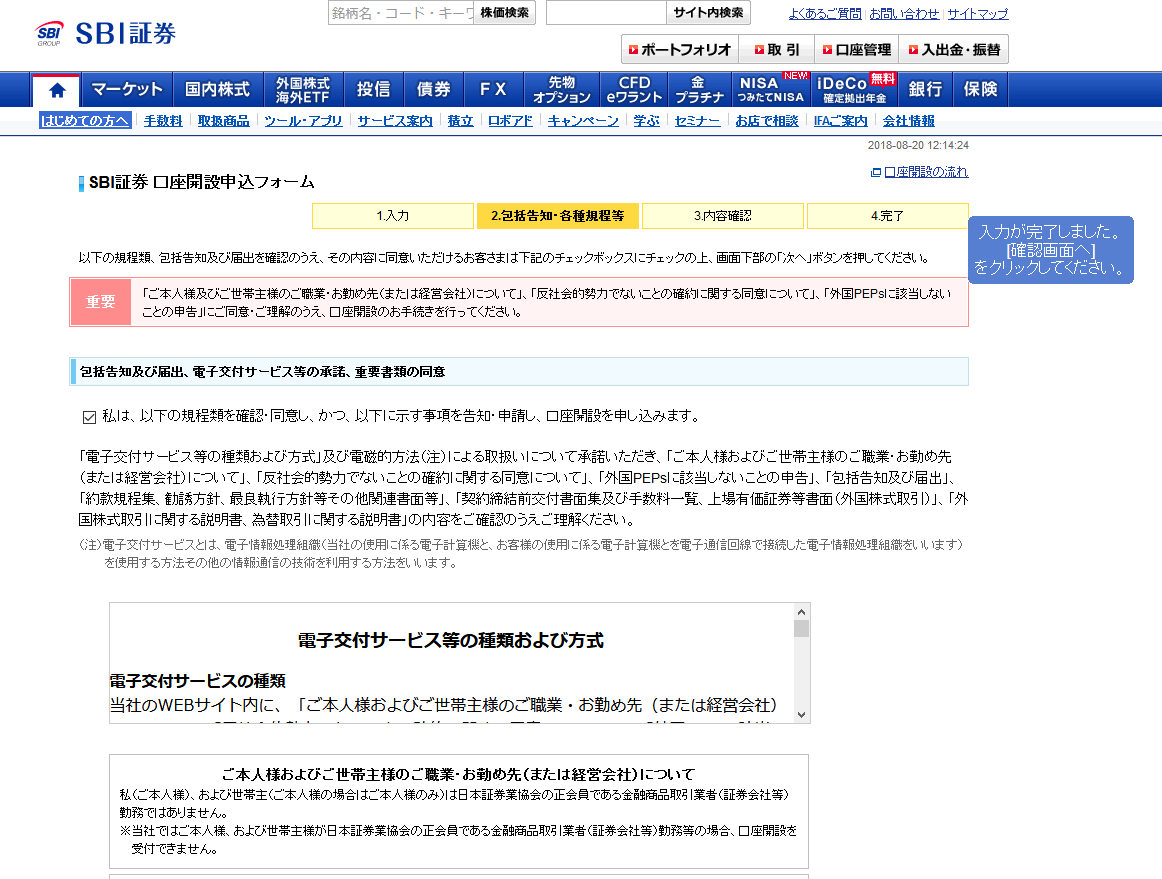Image resolution: width=1162 pixels, height=879 pixels.
Task: Click the 入力が完了しました tooltip bubble
Action: [1051, 249]
